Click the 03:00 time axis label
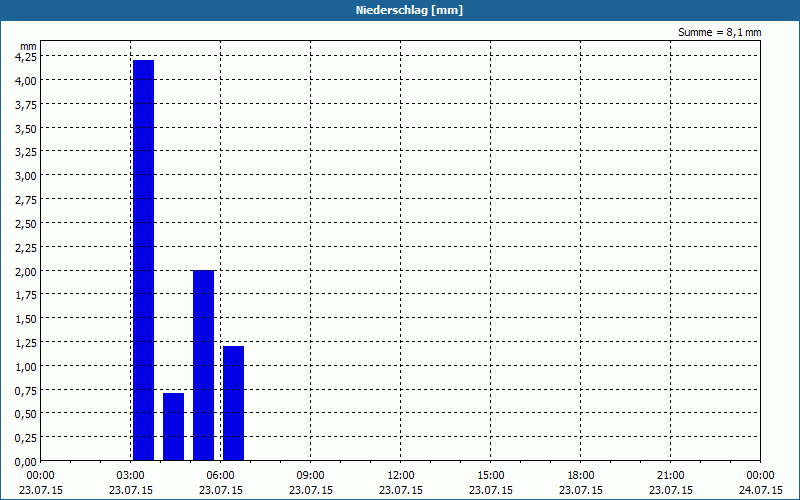800x500 pixels. pos(131,476)
